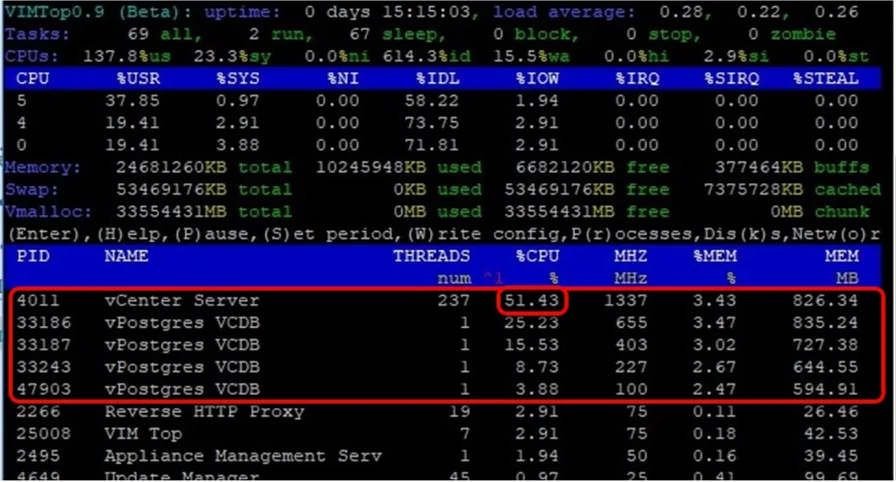This screenshot has height=482, width=896.
Task: Click the 15.53 CPU percentage value
Action: (x=531, y=345)
